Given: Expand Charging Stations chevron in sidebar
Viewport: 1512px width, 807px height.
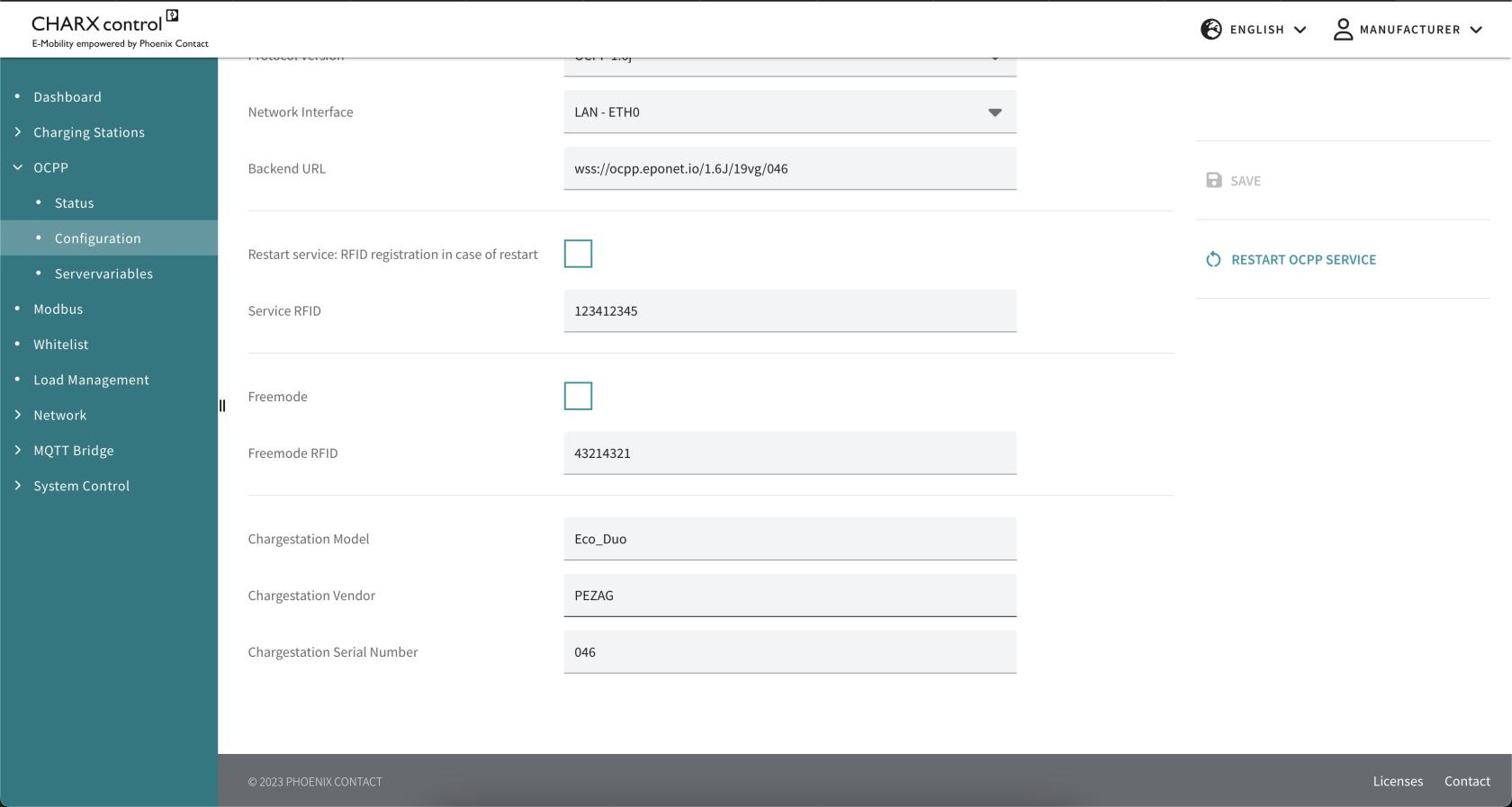Looking at the screenshot, I should 18,132.
